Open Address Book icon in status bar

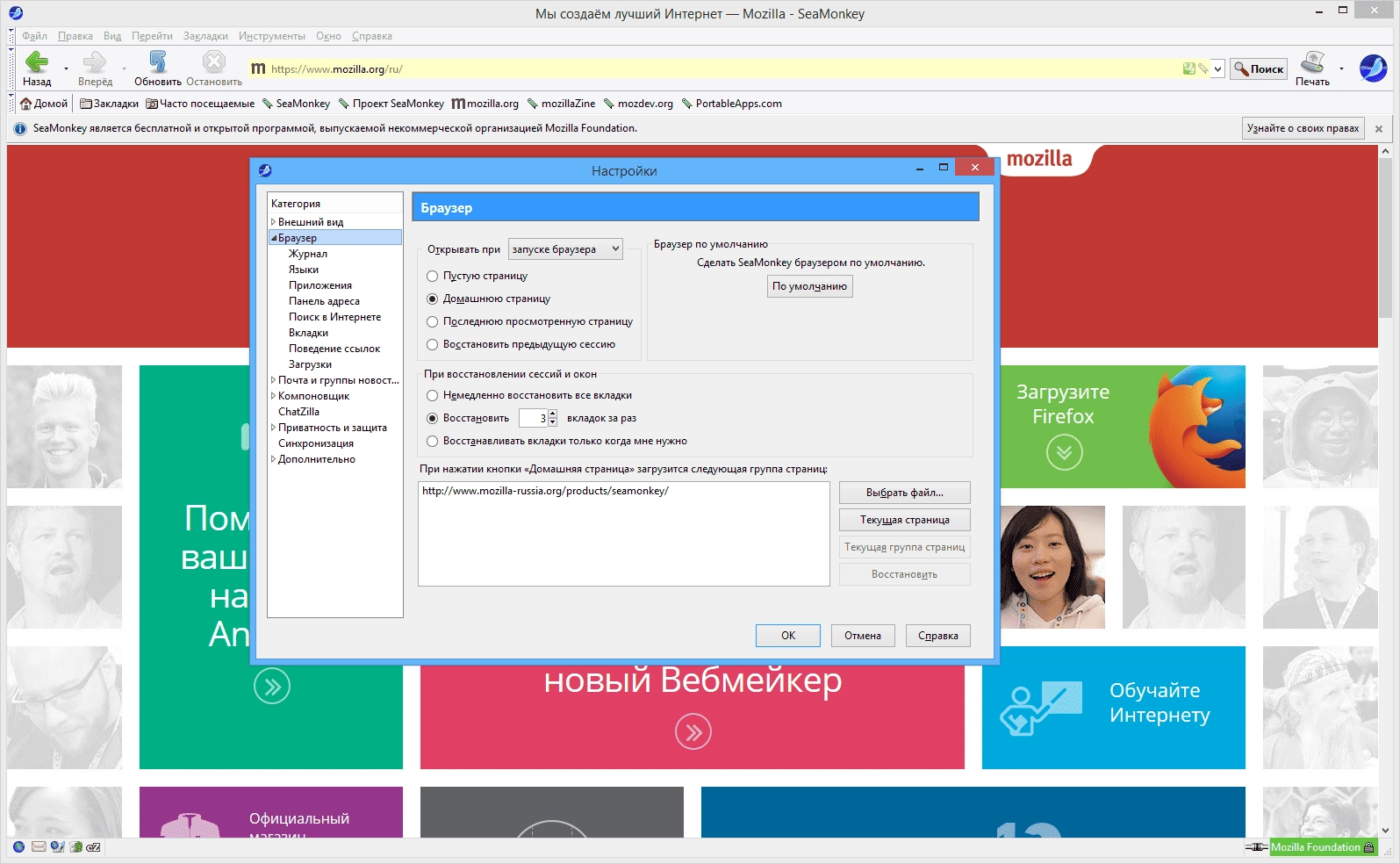click(76, 847)
